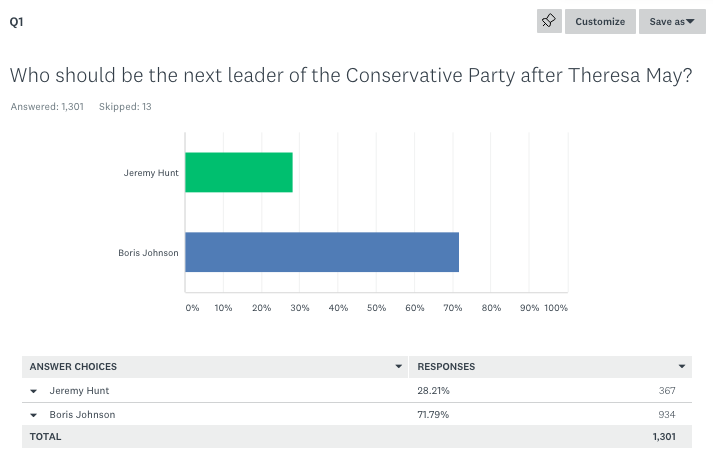
Task: Open the Customize options
Action: [x=600, y=21]
